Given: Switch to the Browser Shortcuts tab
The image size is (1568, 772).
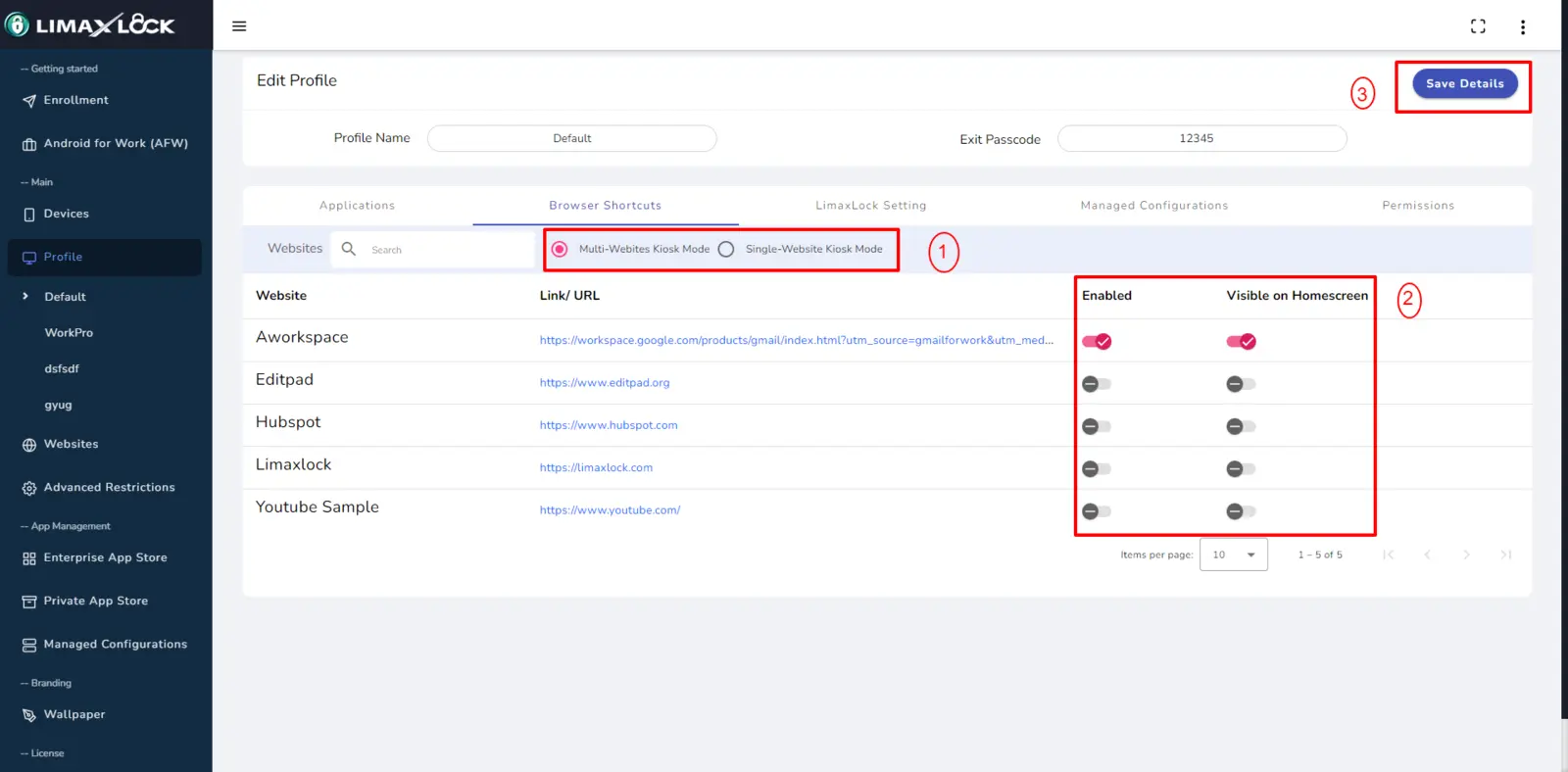Looking at the screenshot, I should point(605,206).
